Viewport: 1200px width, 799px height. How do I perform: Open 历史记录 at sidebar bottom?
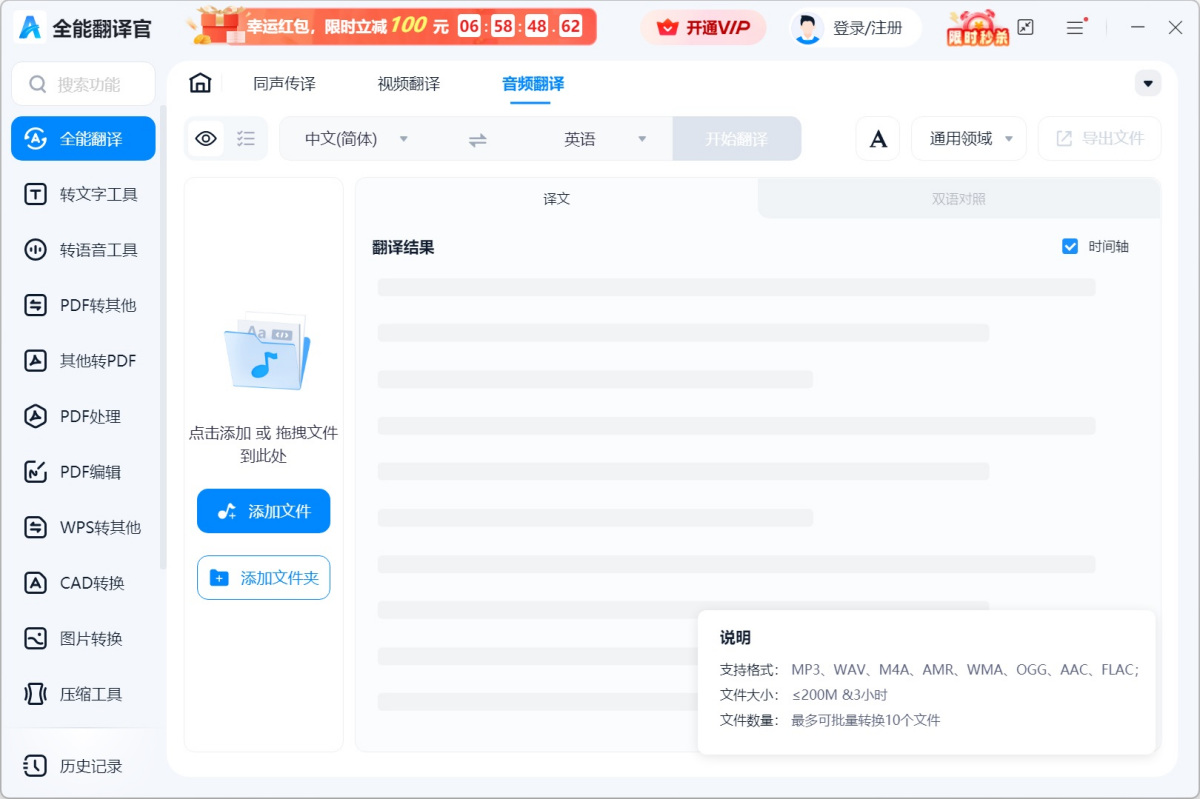coord(83,766)
